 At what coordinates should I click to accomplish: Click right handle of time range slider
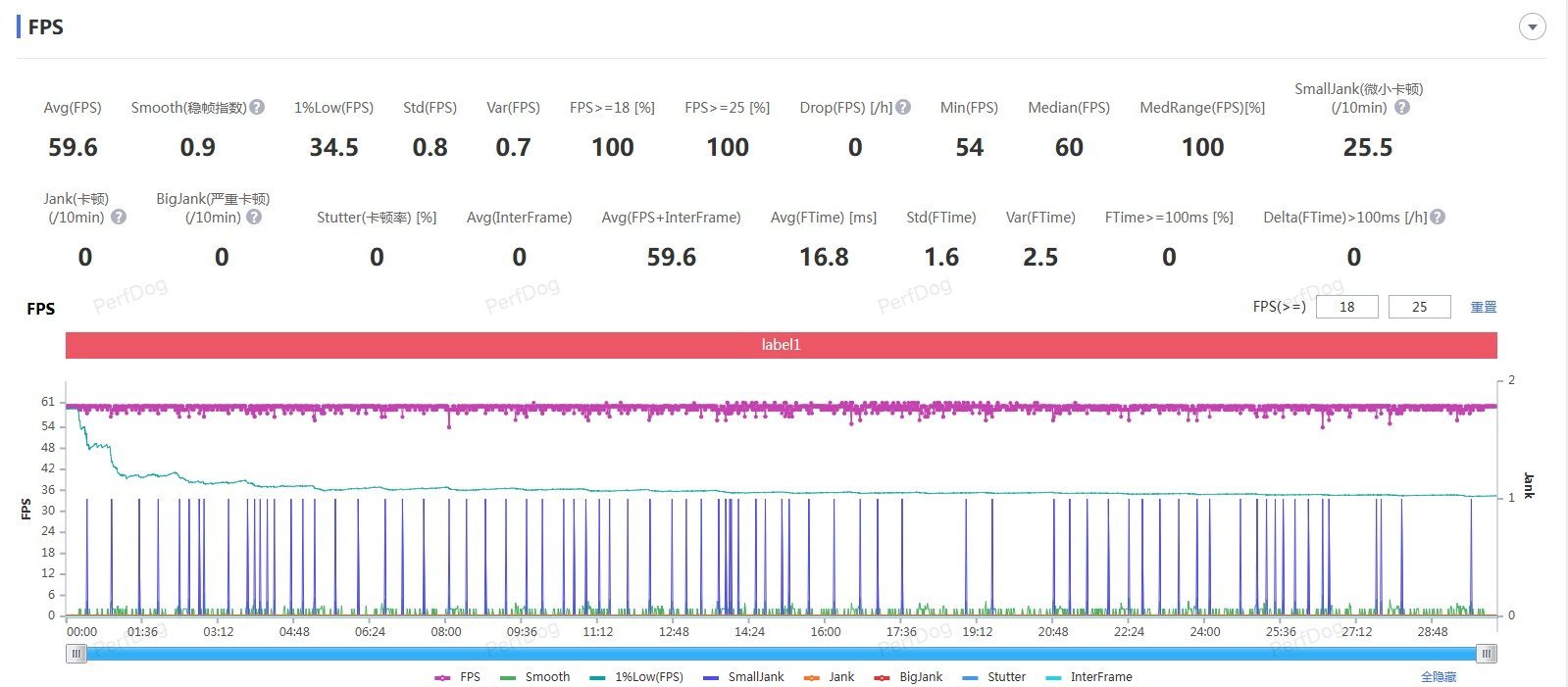[x=1488, y=654]
